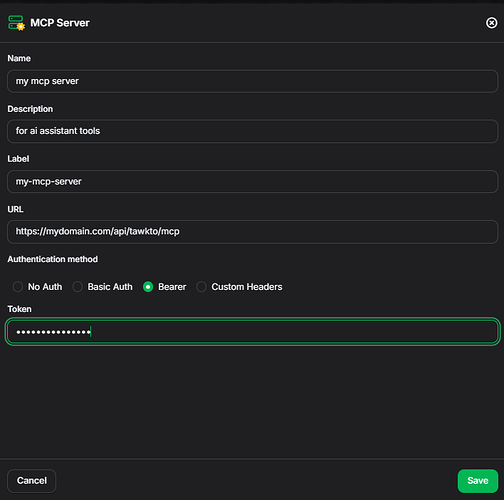Image resolution: width=504 pixels, height=500 pixels.
Task: Click the Token label
Action: coord(19,309)
